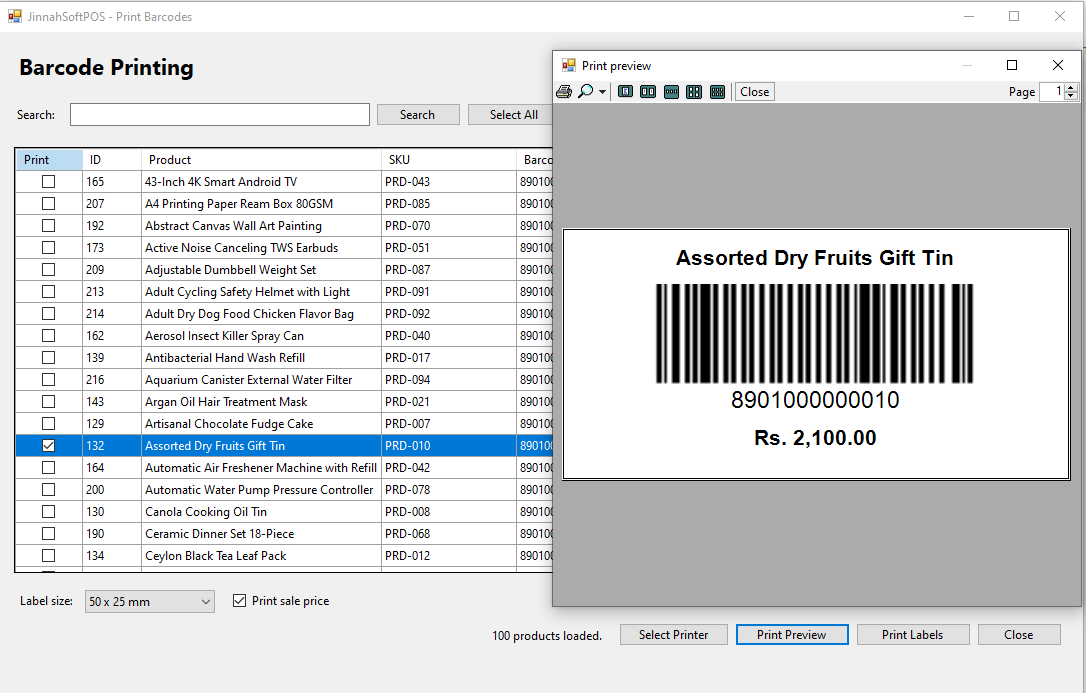Decrease page number with the down spinner

click(x=1071, y=96)
